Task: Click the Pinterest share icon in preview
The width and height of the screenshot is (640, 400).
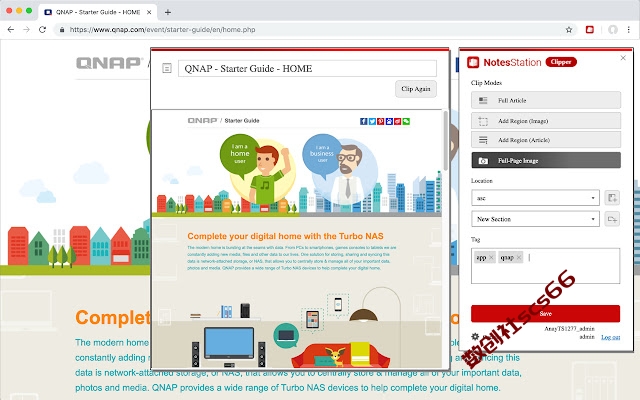Action: coord(380,121)
